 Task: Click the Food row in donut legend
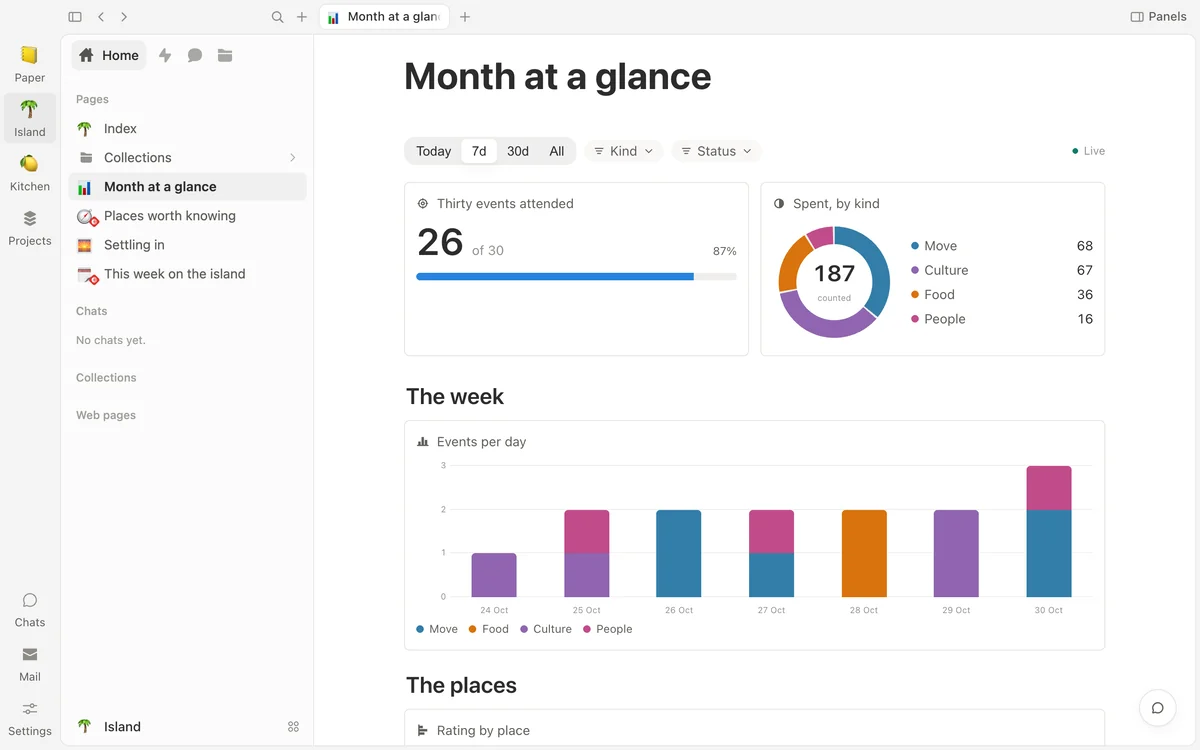(1002, 295)
